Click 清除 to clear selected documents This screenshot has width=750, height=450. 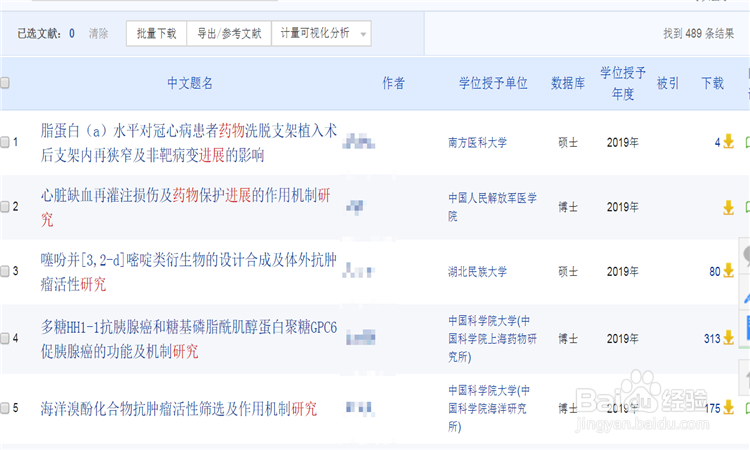[99, 33]
